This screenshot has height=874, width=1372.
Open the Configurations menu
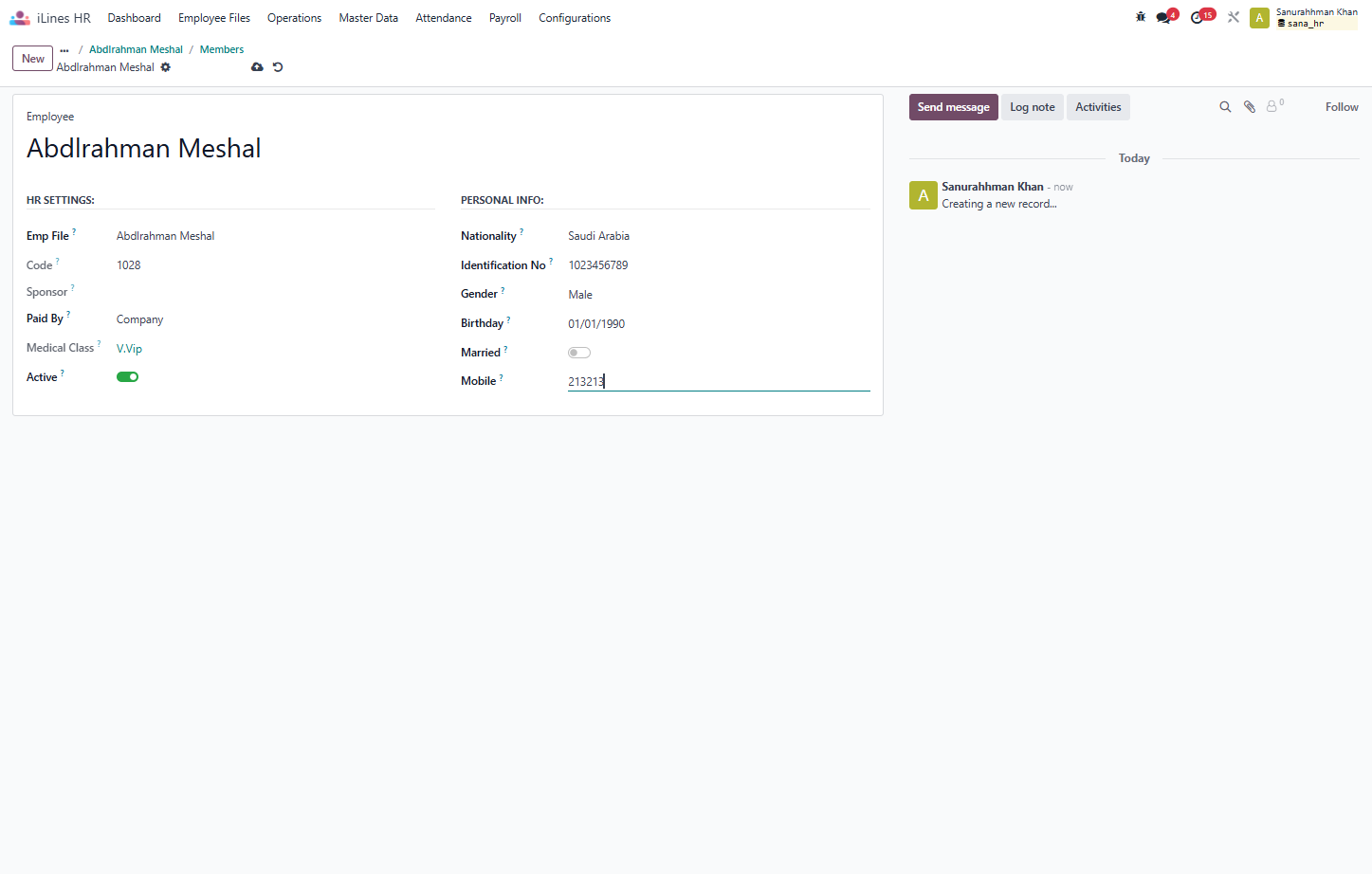tap(575, 18)
